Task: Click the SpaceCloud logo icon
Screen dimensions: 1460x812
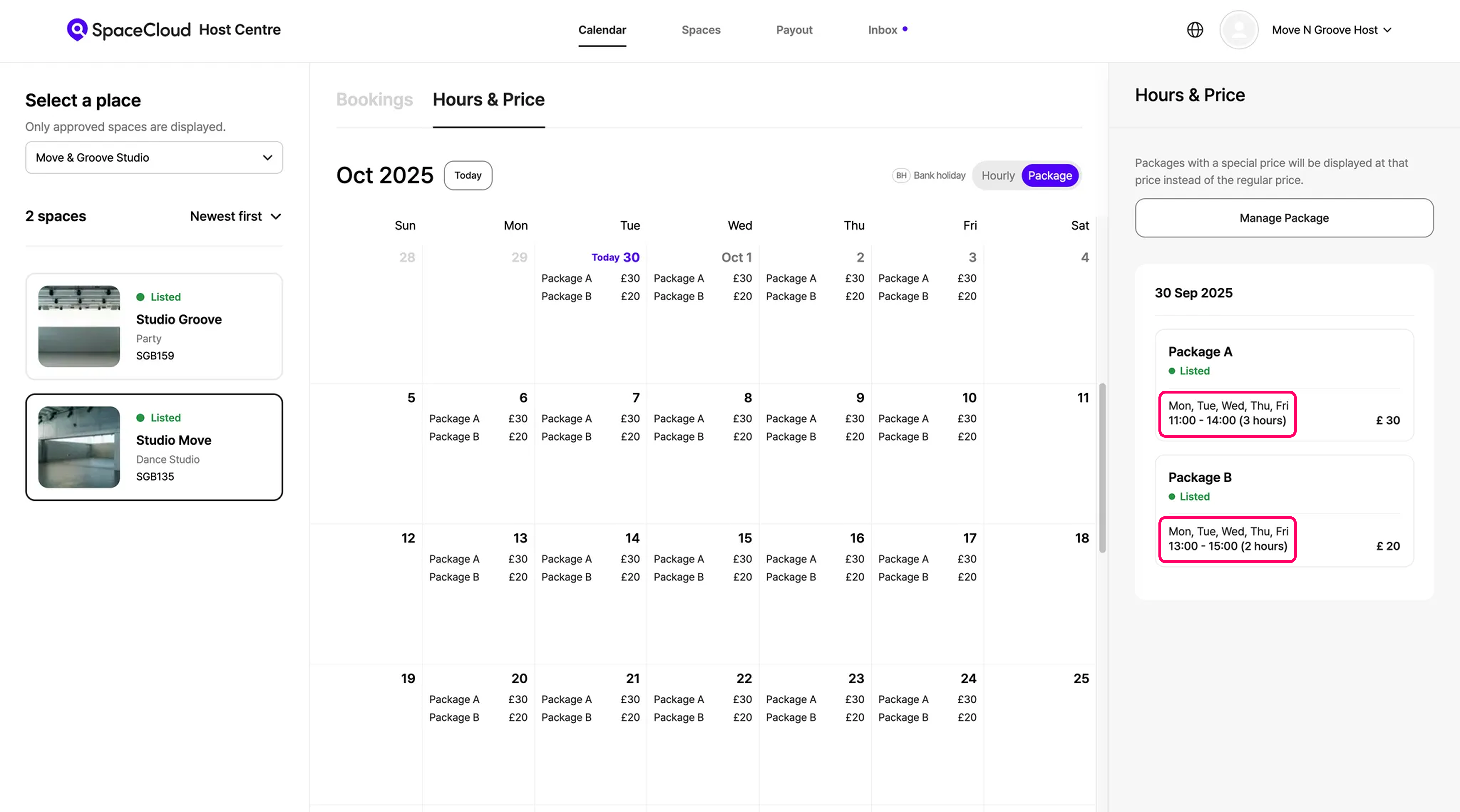Action: tap(77, 29)
